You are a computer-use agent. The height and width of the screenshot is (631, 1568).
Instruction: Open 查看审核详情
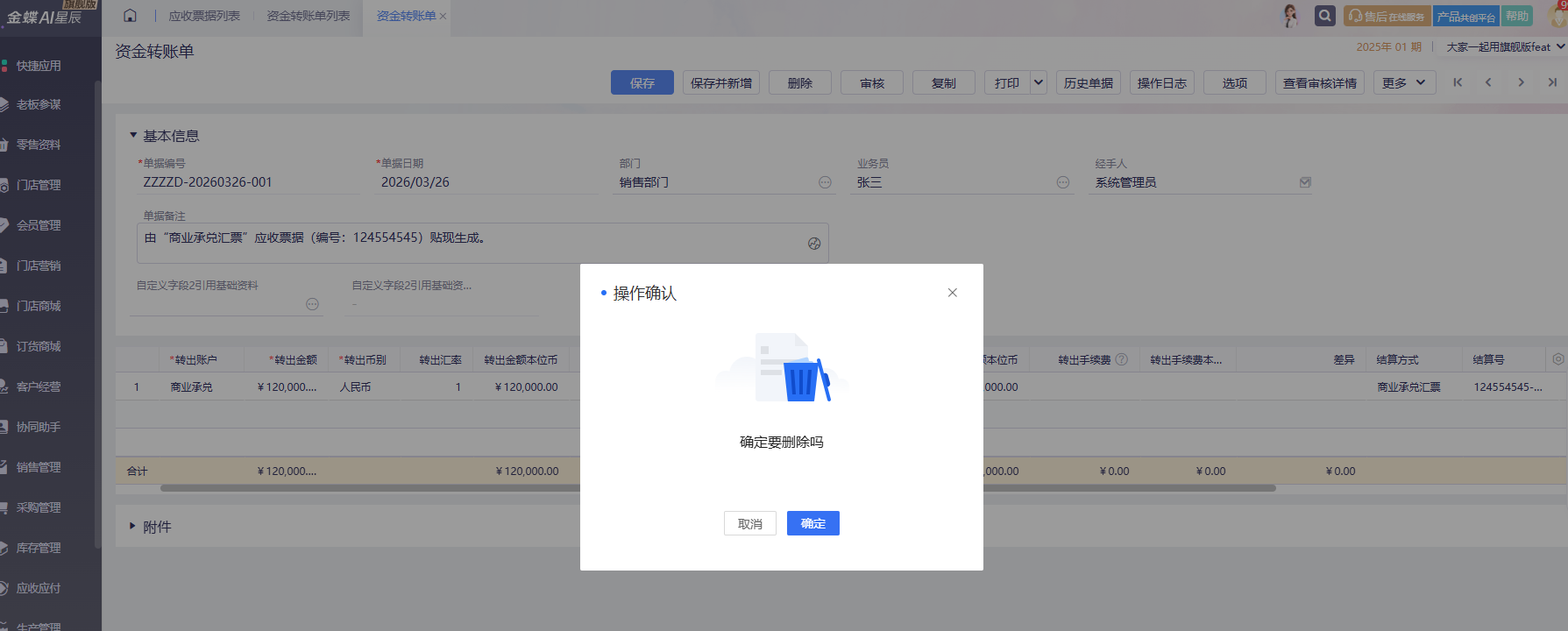[1320, 82]
